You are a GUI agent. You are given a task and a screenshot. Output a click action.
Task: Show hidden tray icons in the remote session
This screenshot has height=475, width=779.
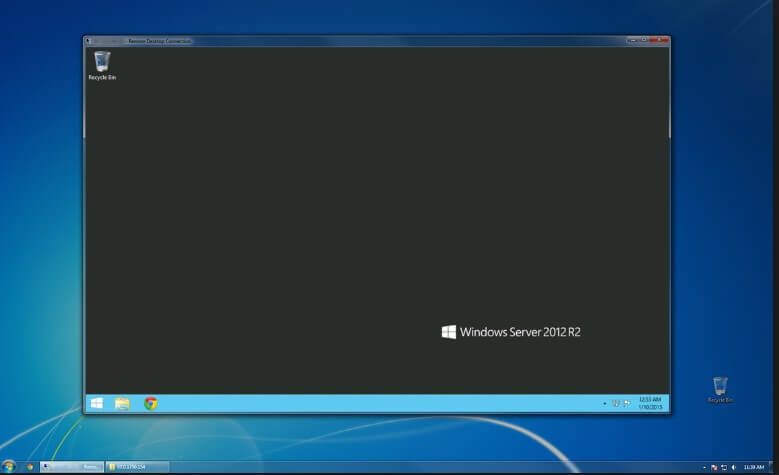604,403
